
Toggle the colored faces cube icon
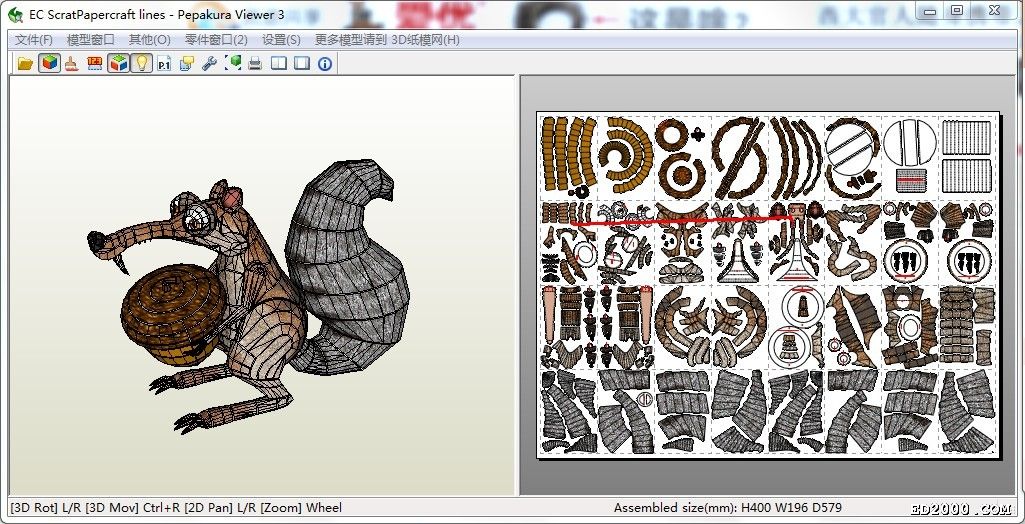click(x=118, y=63)
